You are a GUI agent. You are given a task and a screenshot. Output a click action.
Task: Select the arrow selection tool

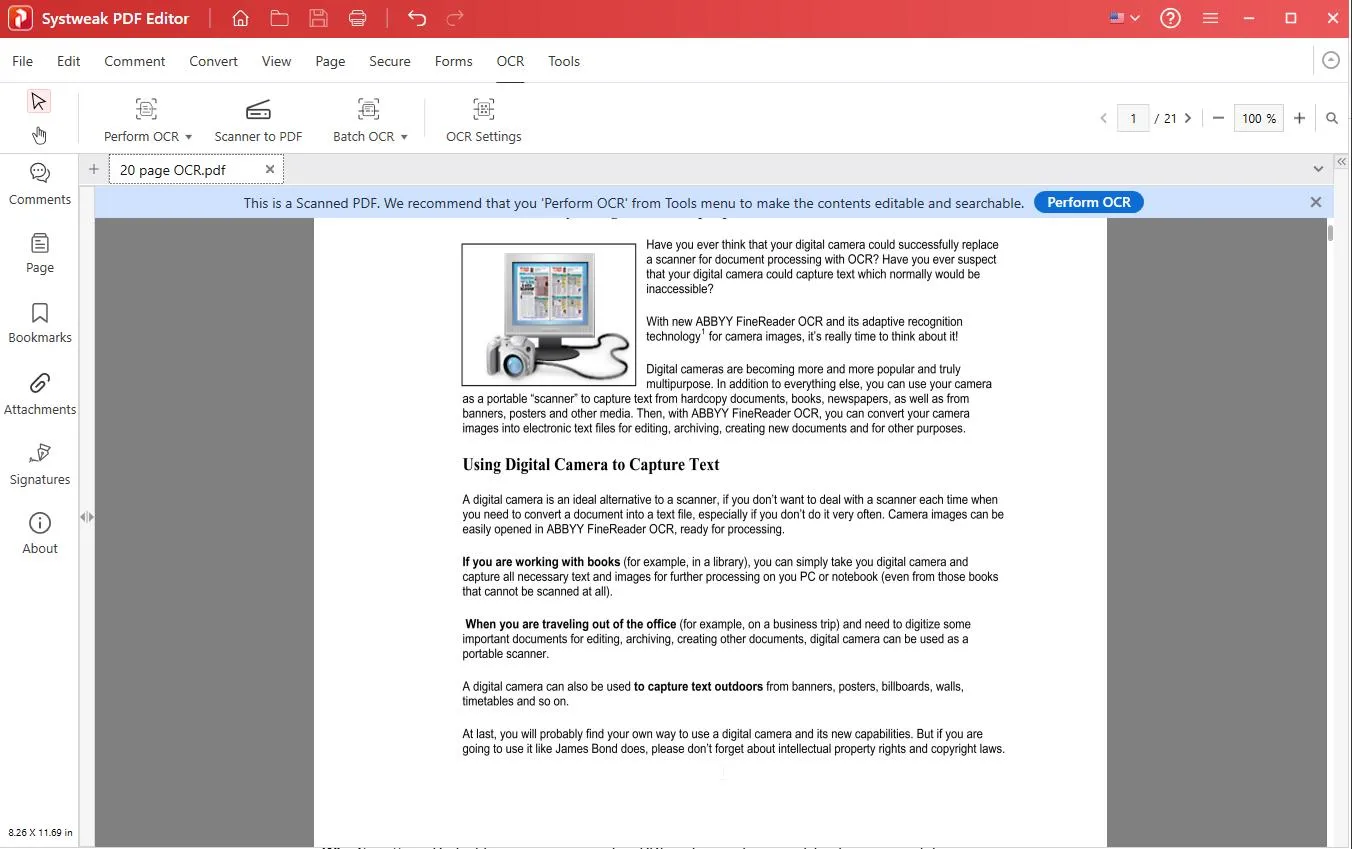point(39,101)
